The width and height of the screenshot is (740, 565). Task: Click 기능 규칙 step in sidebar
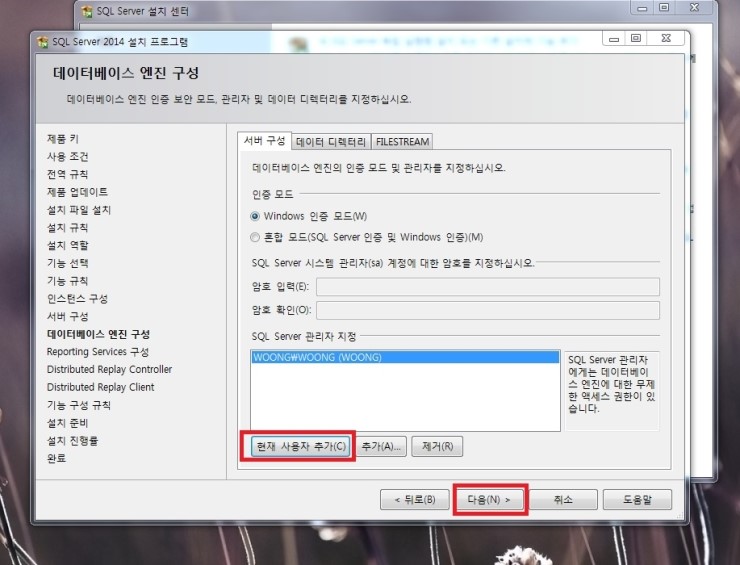[67, 281]
